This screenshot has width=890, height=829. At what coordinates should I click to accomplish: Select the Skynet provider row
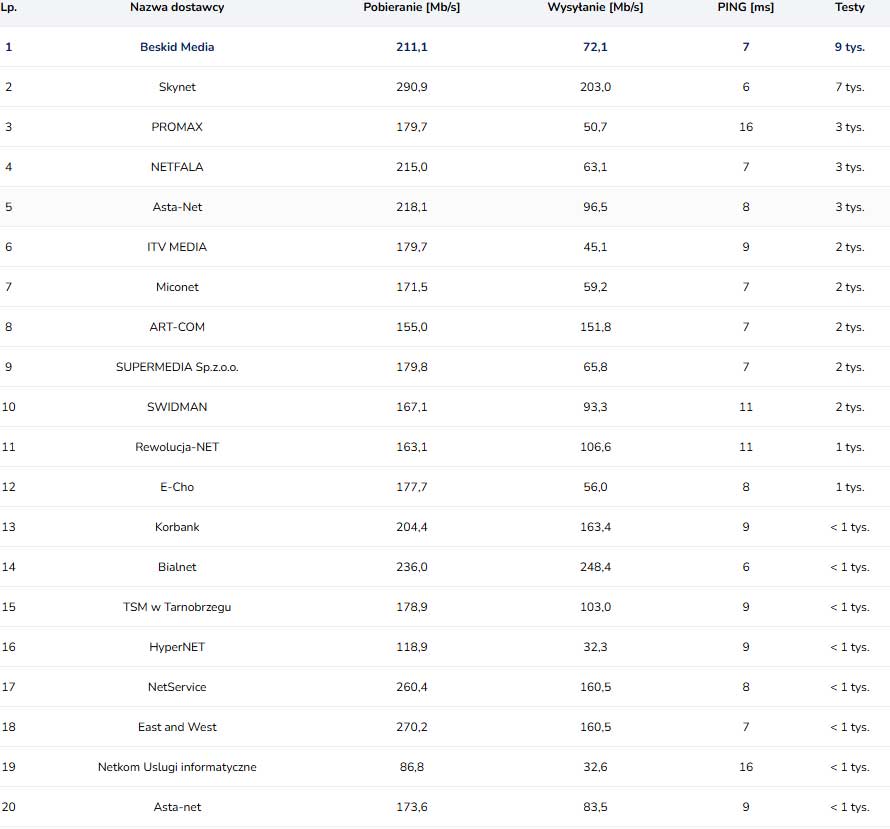pos(445,87)
